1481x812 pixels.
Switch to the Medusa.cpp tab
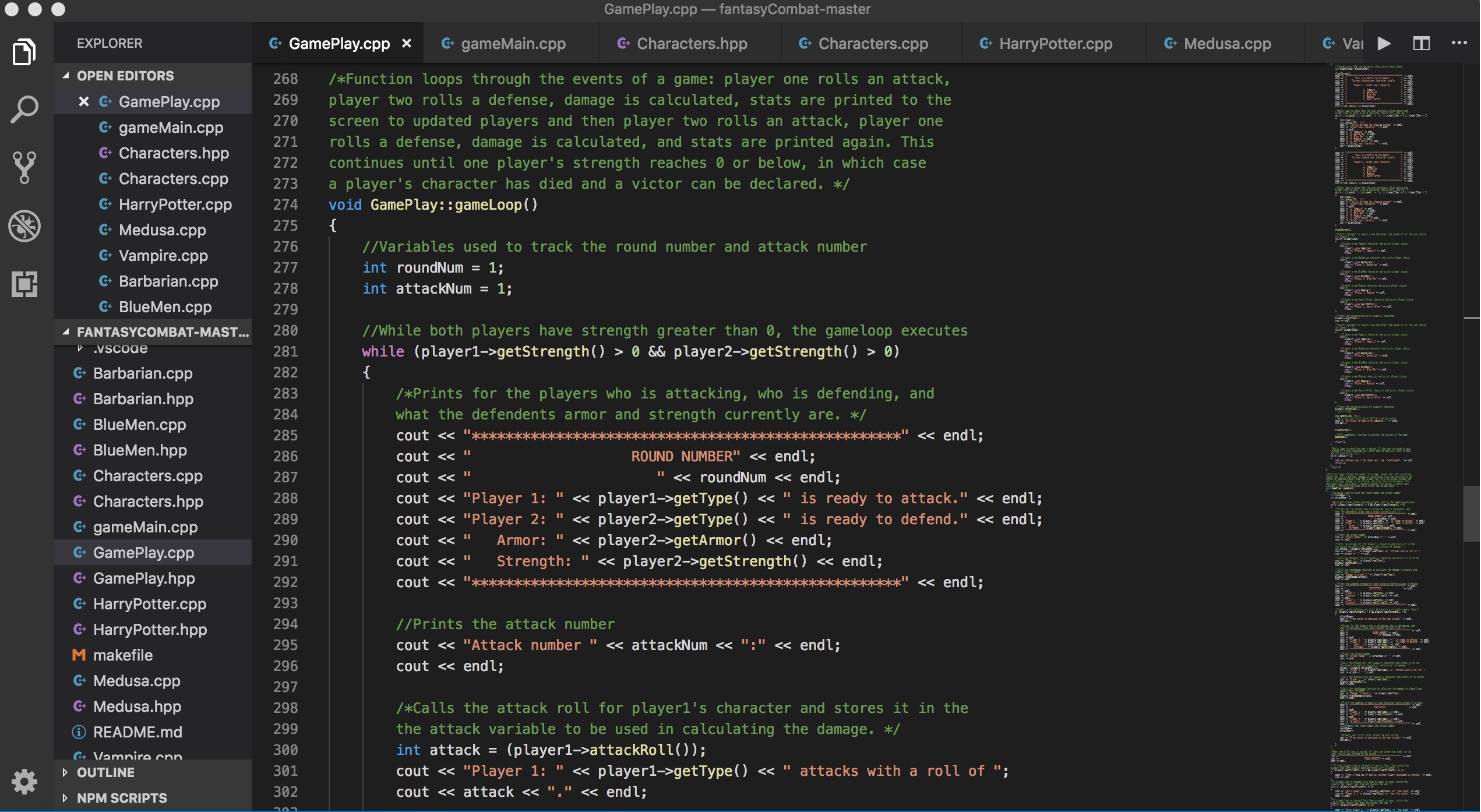click(1226, 44)
